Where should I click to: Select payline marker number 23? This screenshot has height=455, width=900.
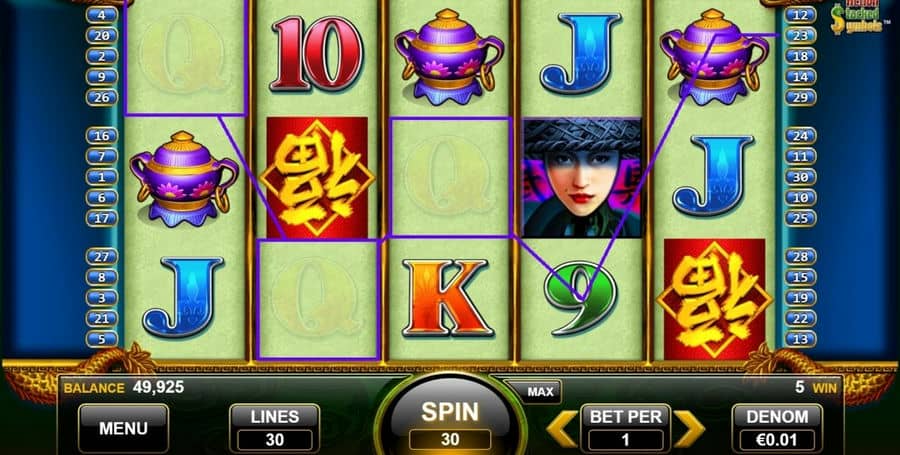coord(800,35)
